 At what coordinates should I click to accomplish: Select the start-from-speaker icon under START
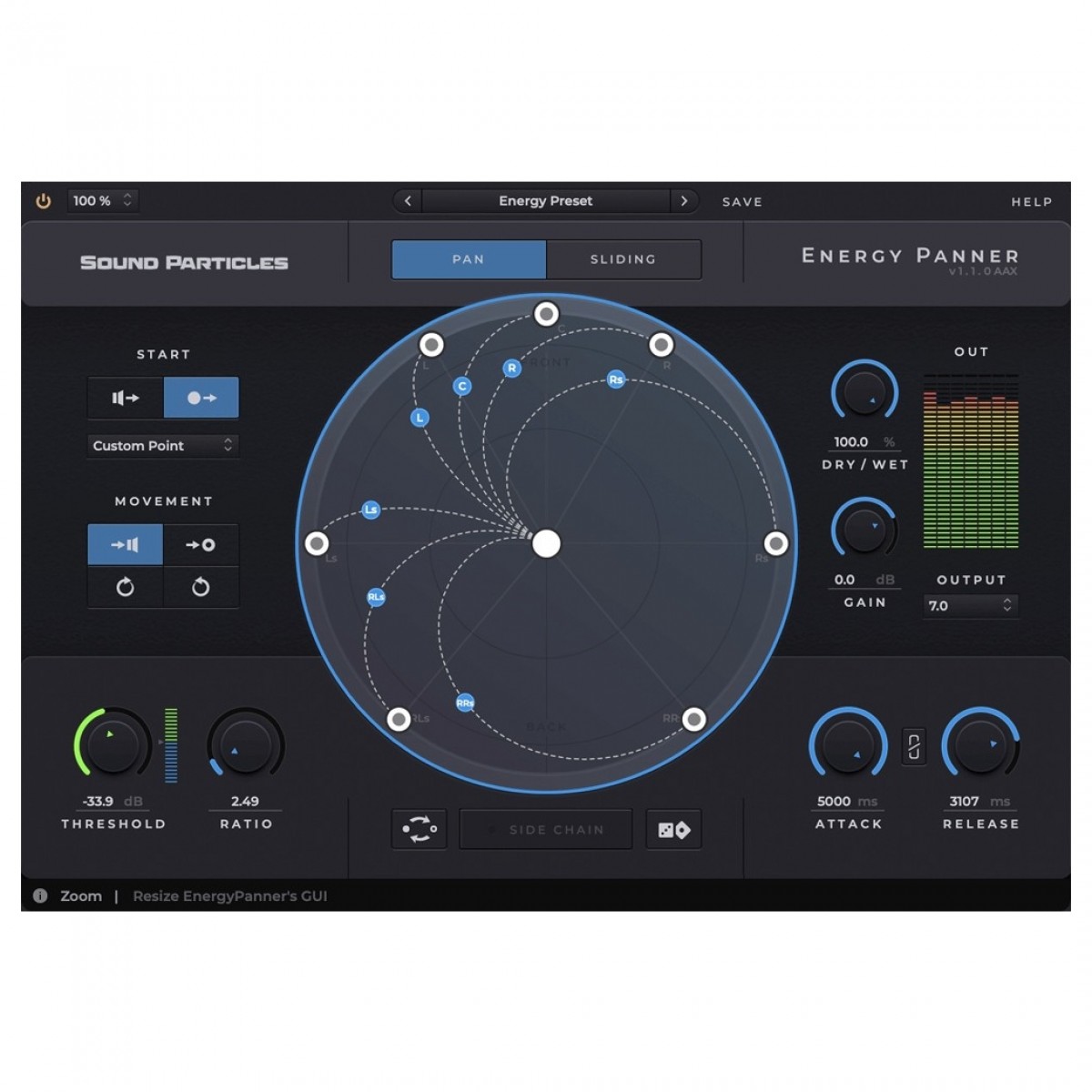(126, 398)
